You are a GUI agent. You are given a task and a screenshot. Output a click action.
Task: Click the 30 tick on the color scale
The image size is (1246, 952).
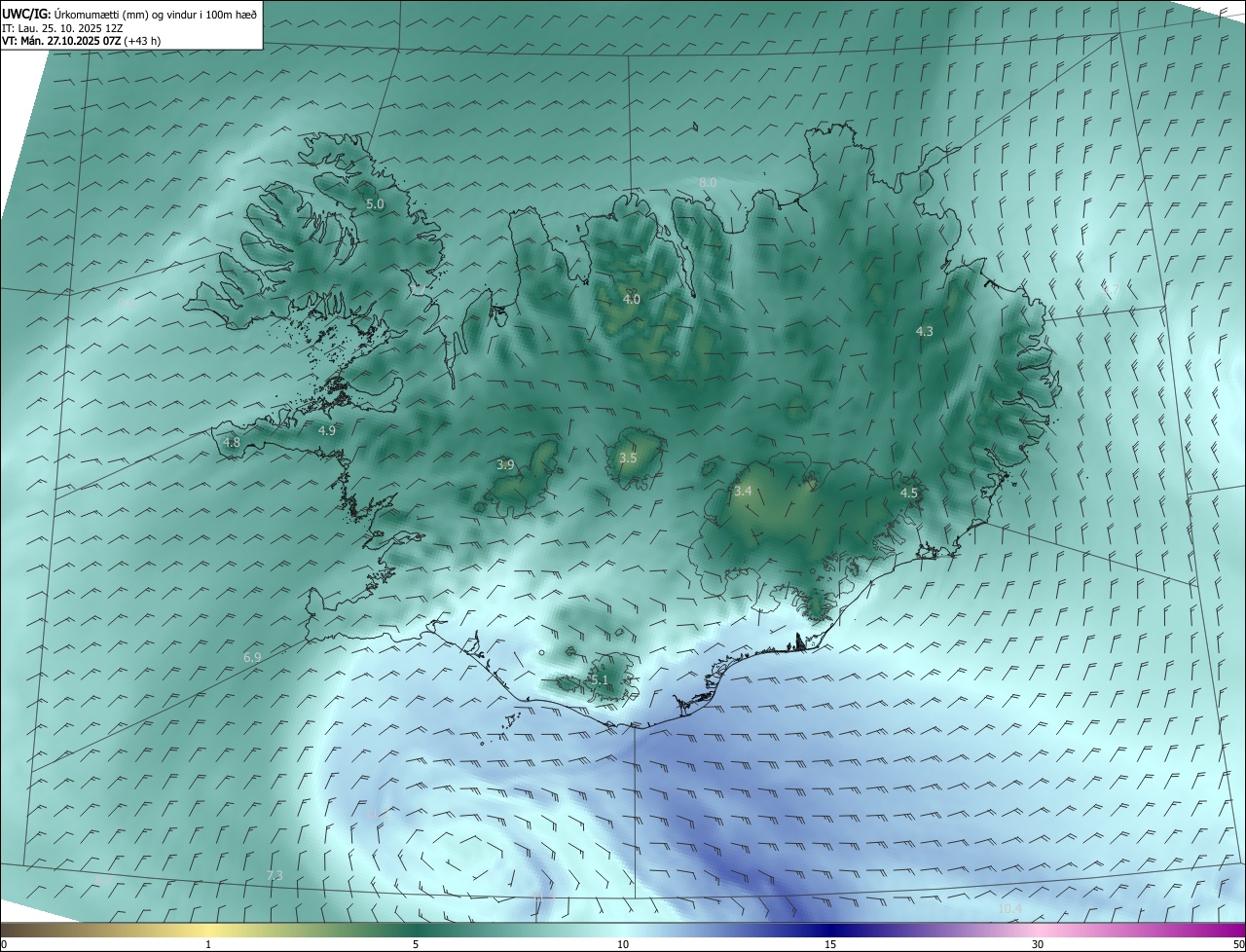point(1038,944)
